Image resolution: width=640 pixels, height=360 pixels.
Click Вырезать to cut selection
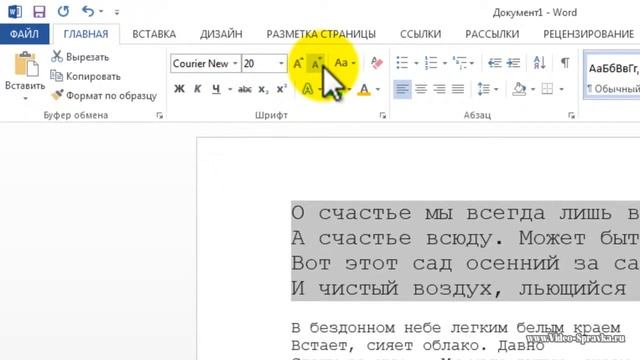click(80, 57)
